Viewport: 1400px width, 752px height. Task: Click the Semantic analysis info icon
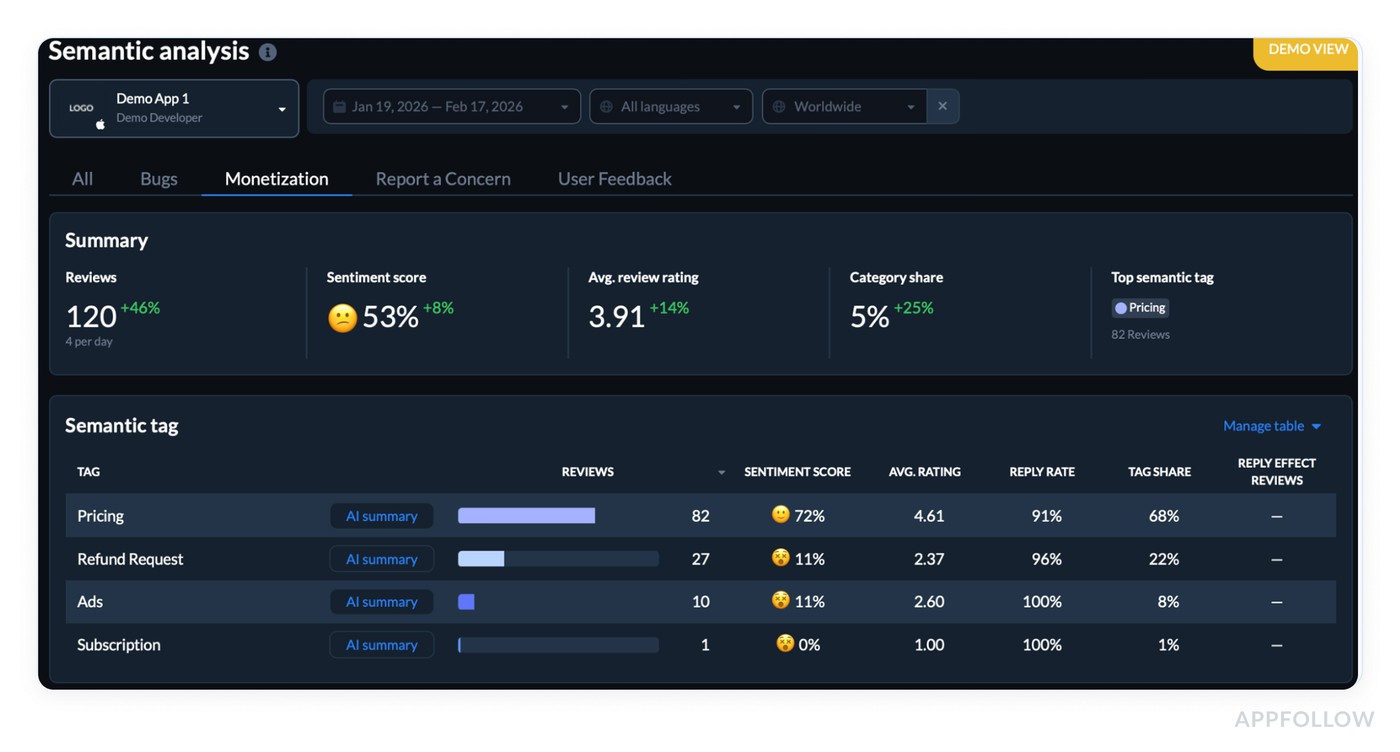[x=267, y=52]
